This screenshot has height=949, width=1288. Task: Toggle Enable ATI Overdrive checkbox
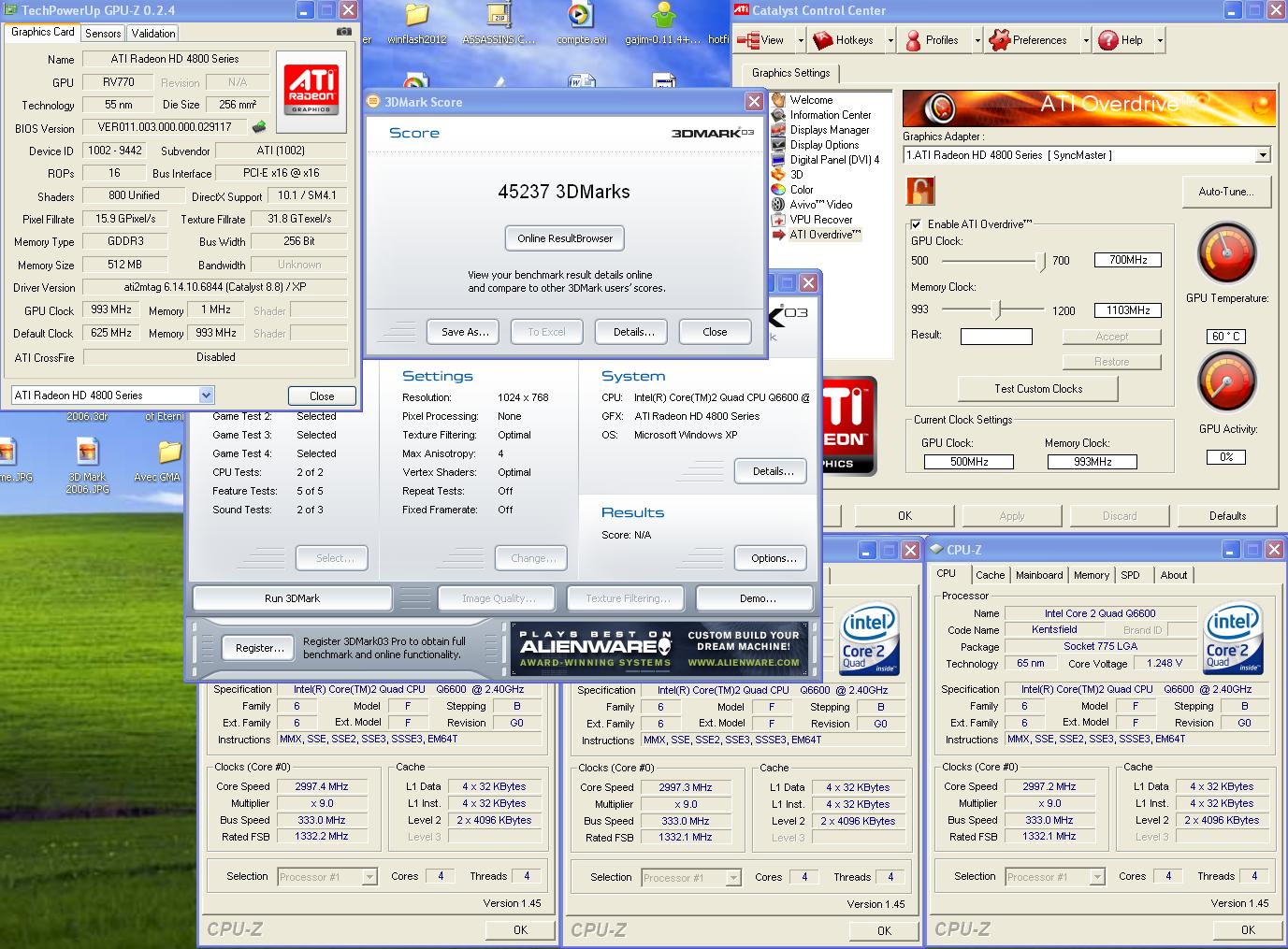(916, 224)
